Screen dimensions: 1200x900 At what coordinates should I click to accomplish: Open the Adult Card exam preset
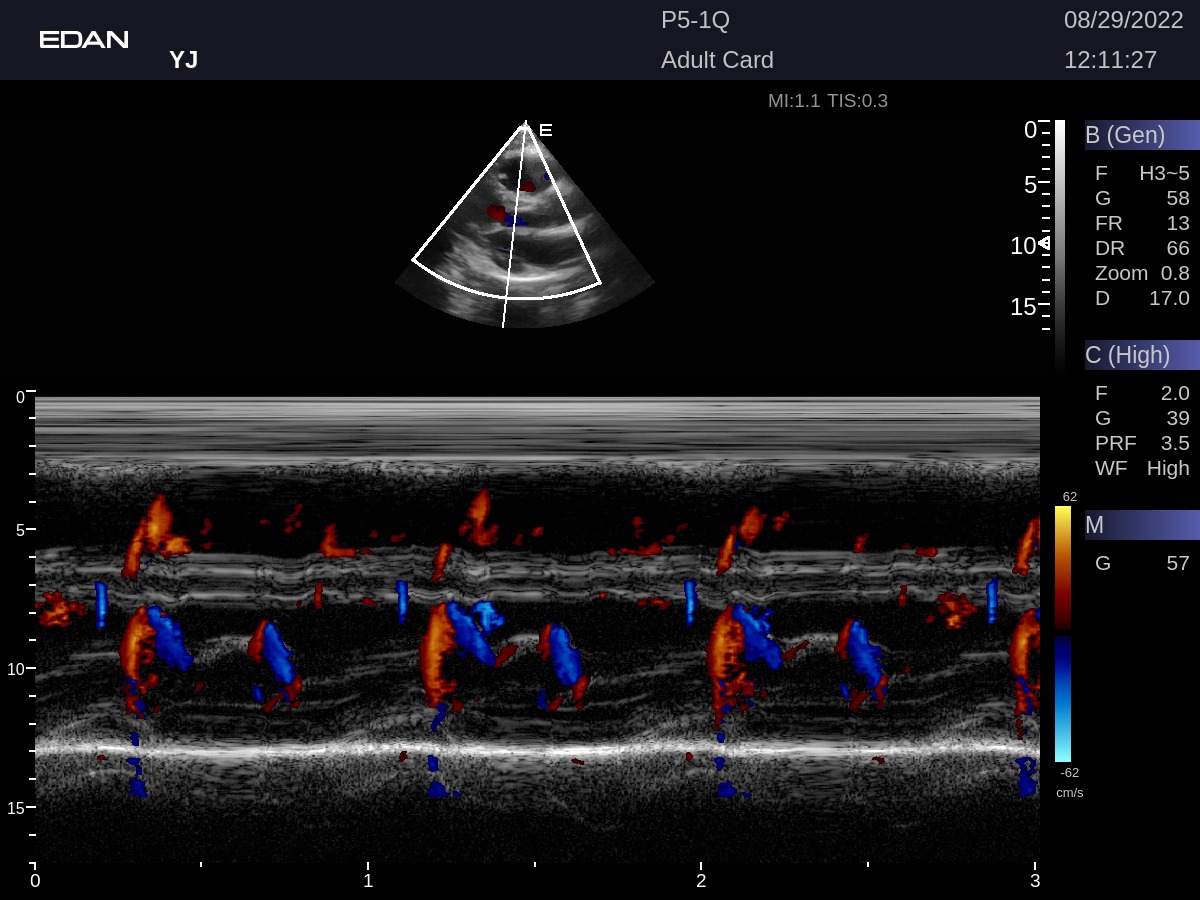point(717,60)
